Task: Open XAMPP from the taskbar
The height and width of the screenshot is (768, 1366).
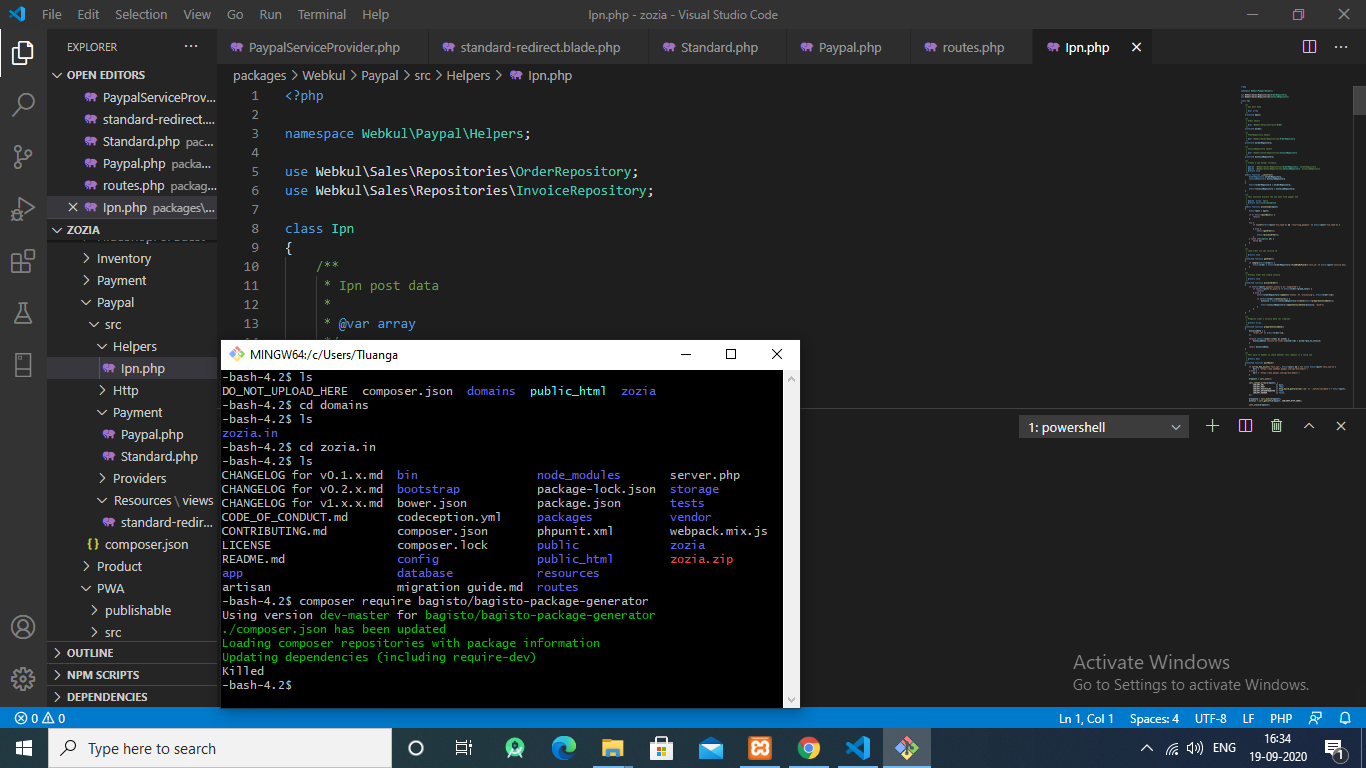Action: click(759, 748)
